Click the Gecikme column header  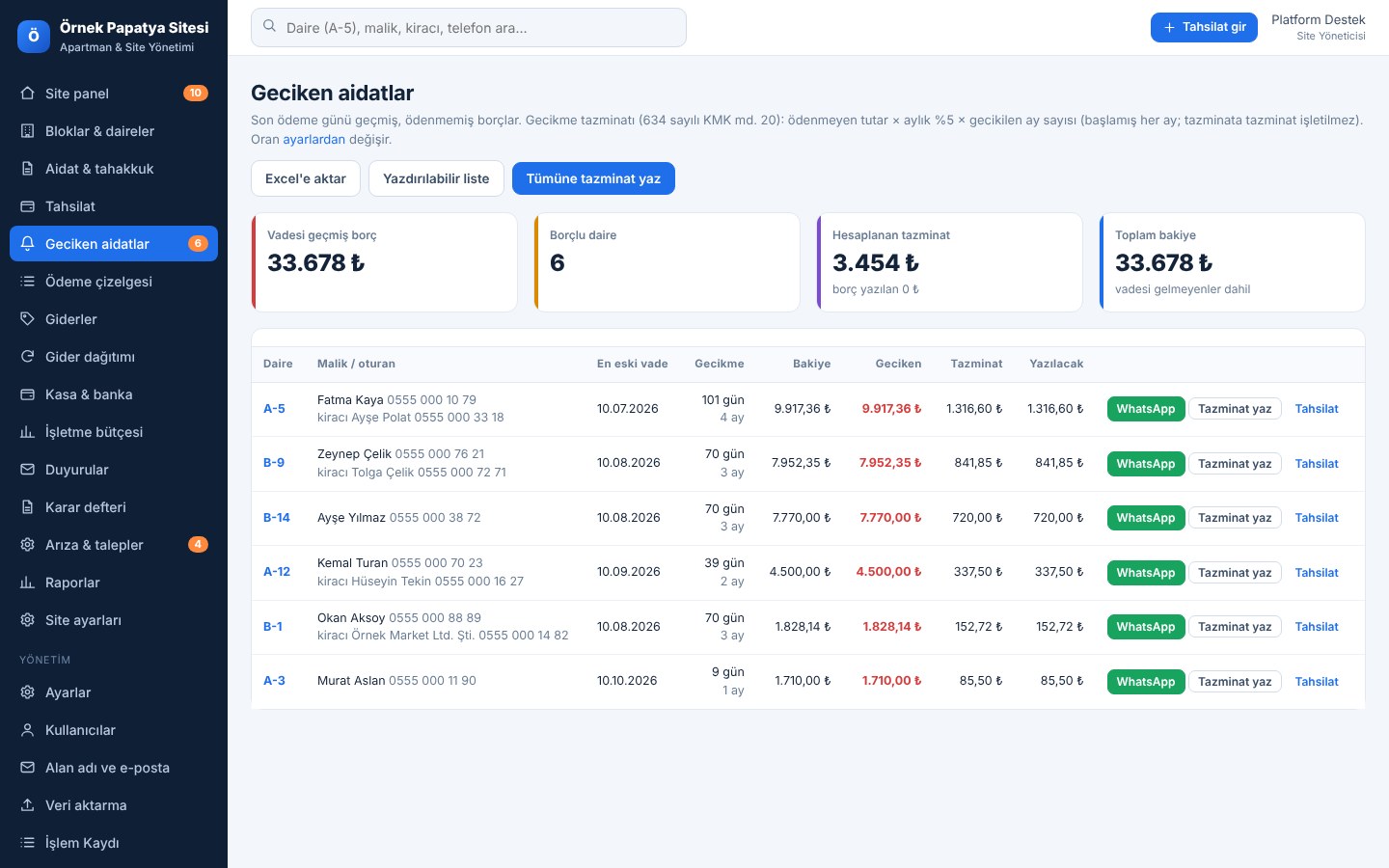(x=720, y=364)
